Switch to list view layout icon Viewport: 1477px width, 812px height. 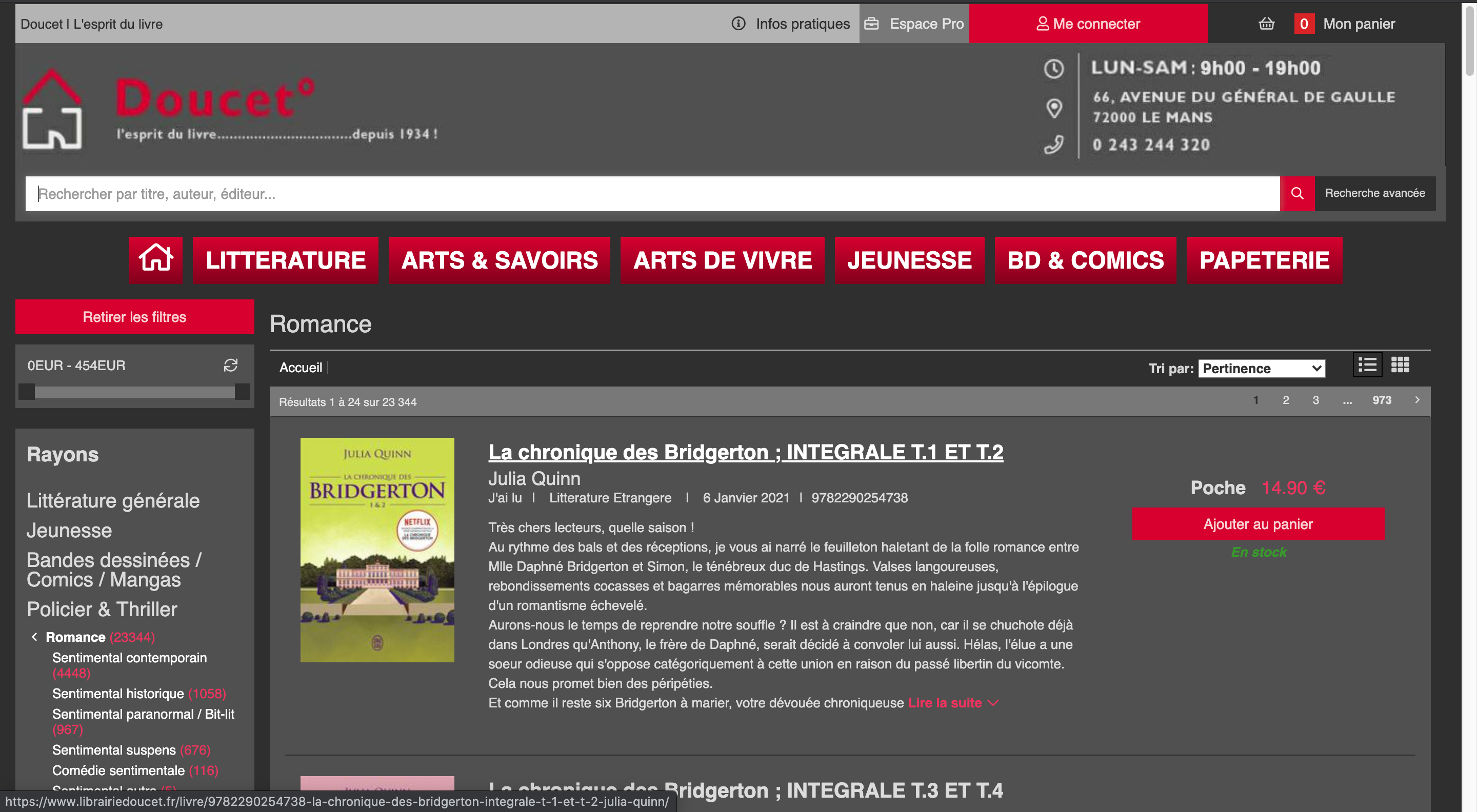[1367, 365]
